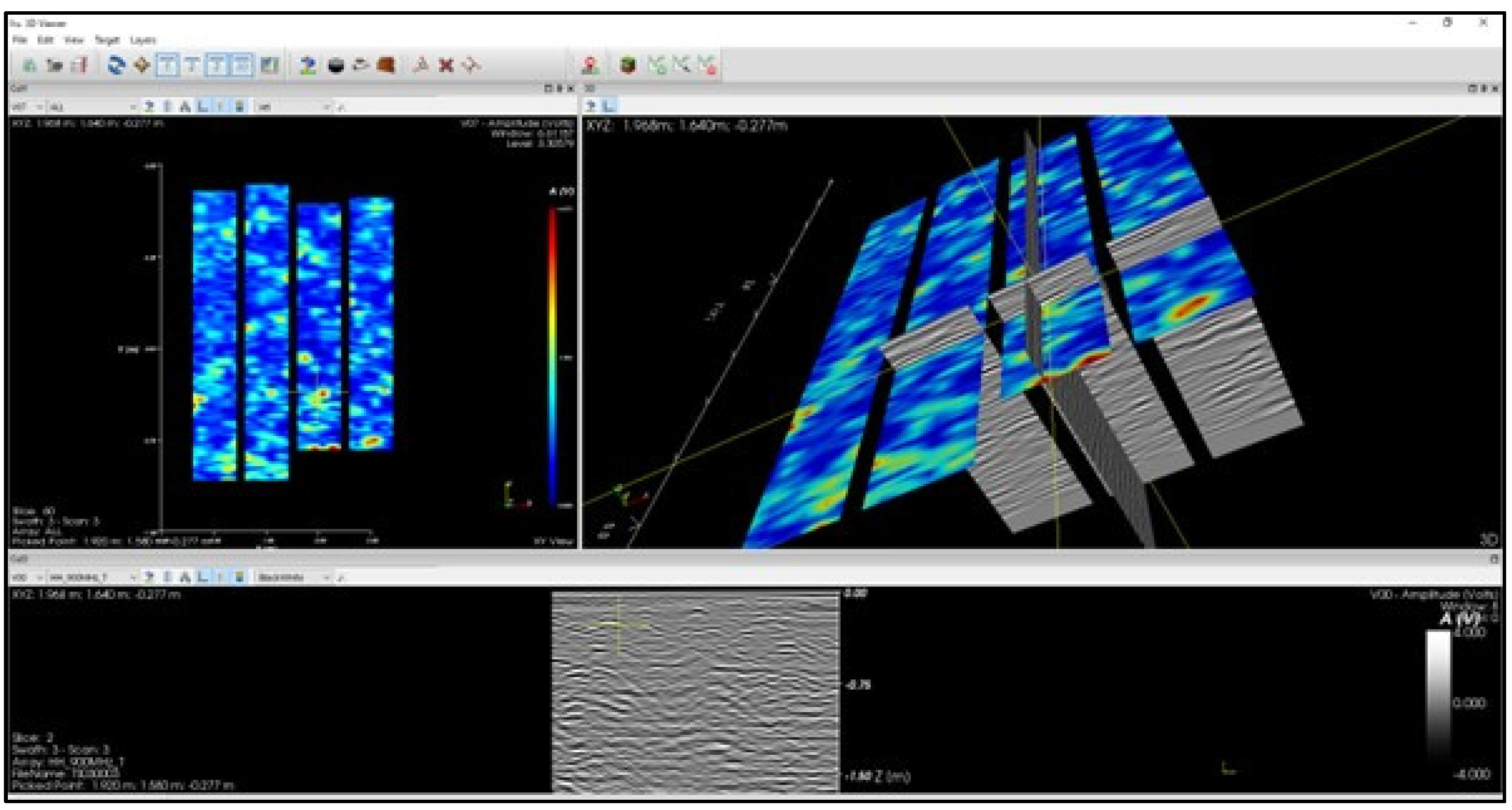Open the Layers menu
The height and width of the screenshot is (810, 1512).
tap(143, 40)
